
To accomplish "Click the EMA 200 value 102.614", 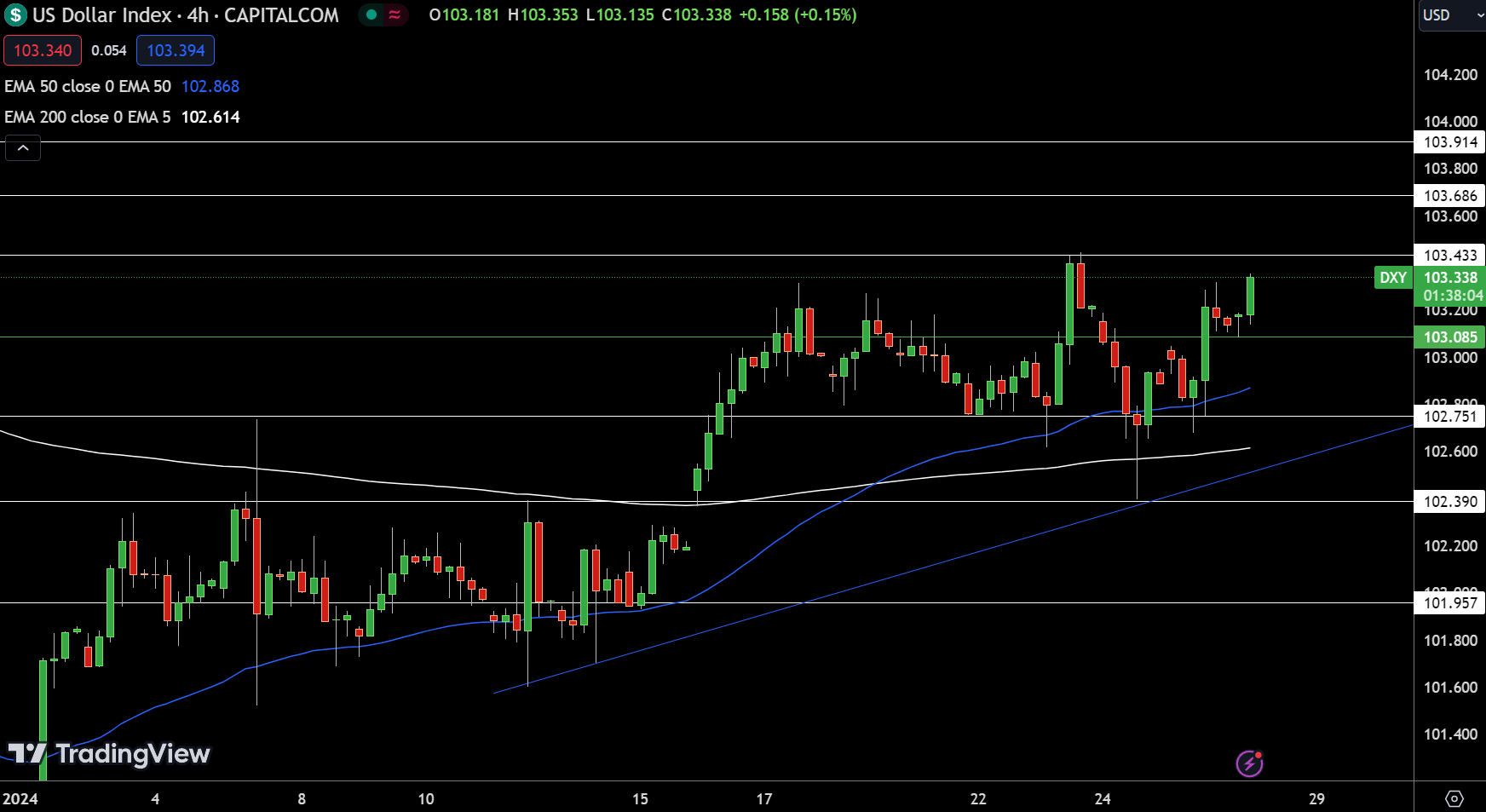I will pos(210,117).
